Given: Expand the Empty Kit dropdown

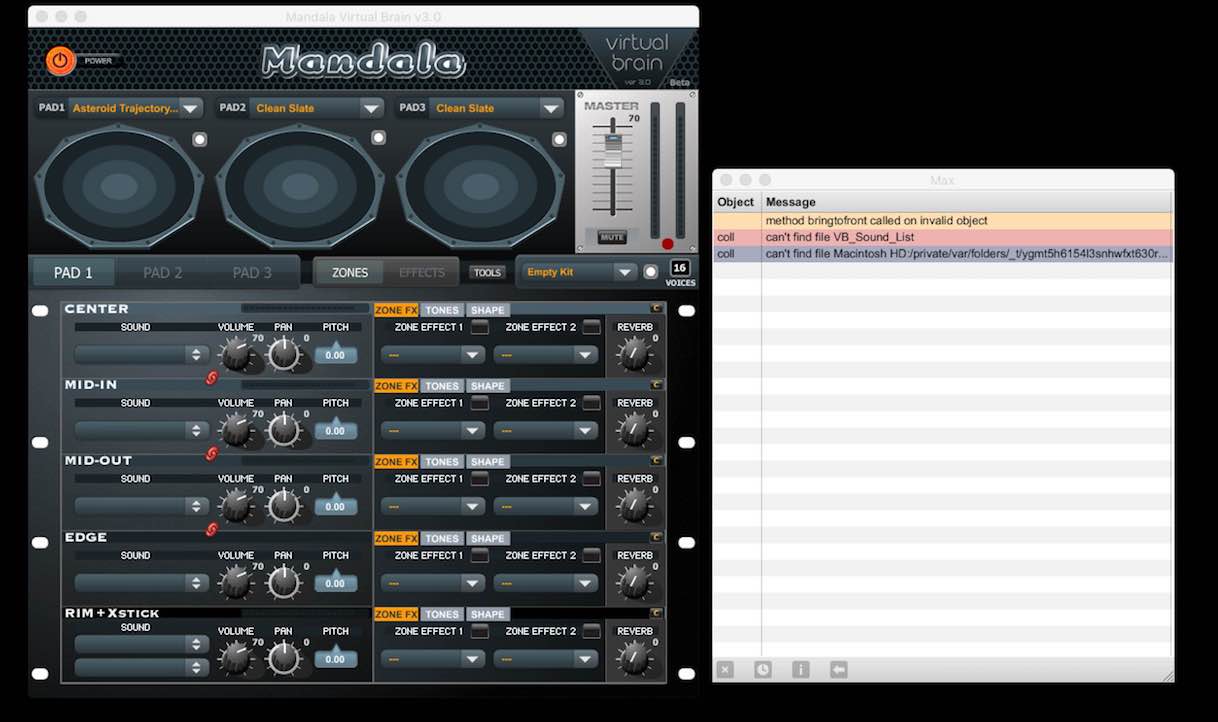Looking at the screenshot, I should [x=624, y=272].
